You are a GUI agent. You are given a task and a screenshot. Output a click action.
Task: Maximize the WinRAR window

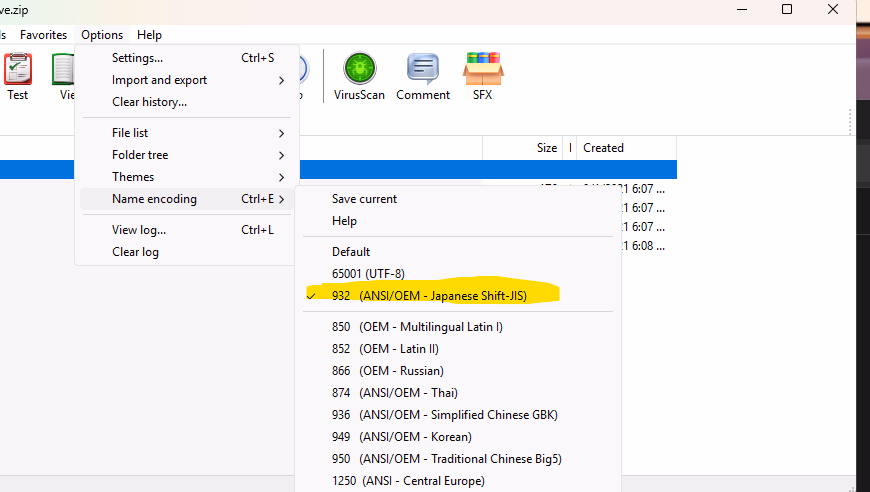[787, 10]
